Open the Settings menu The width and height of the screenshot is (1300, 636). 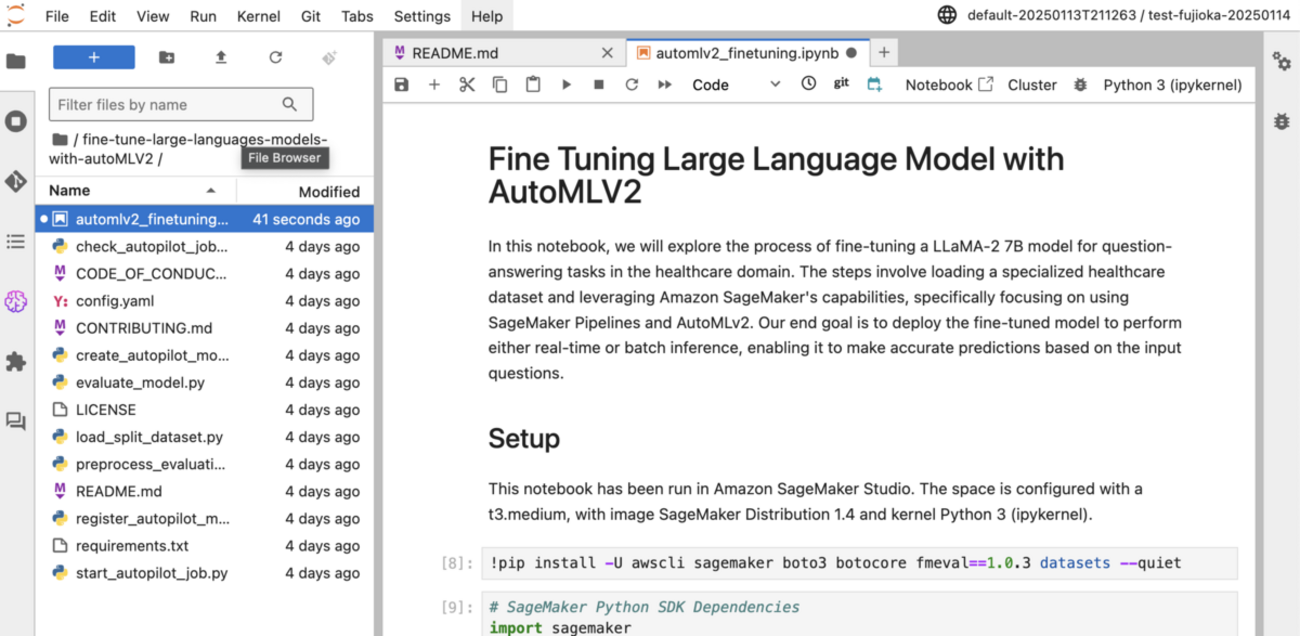(422, 16)
